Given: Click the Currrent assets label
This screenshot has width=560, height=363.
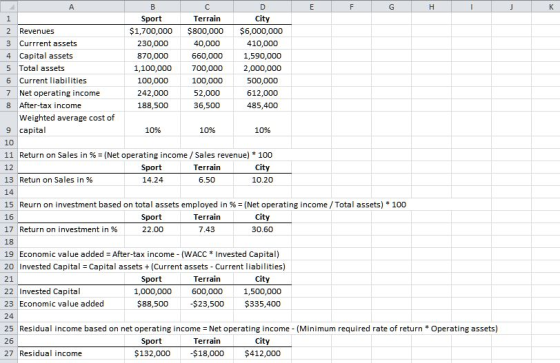Looking at the screenshot, I should 48,44.
